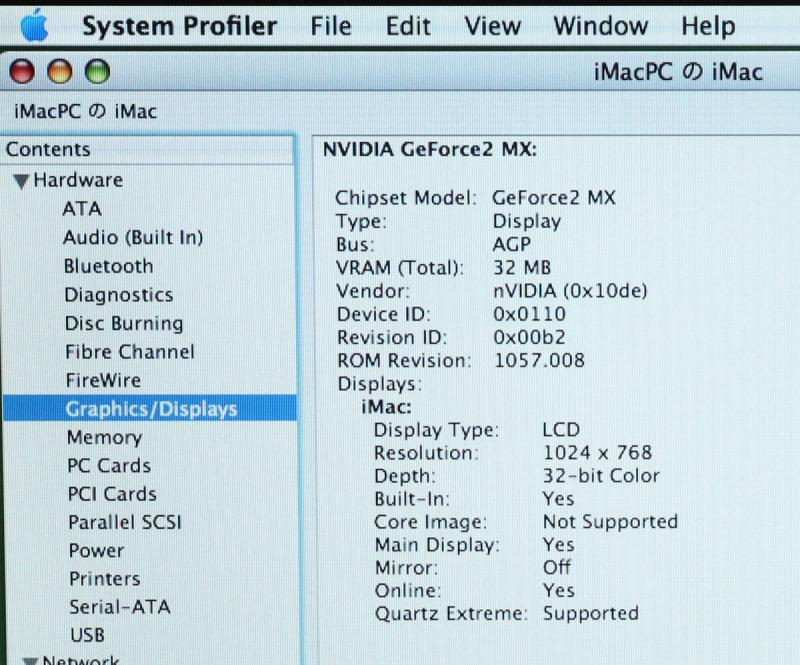Select FireWire in the sidebar
Image resolution: width=800 pixels, height=665 pixels.
(x=103, y=380)
